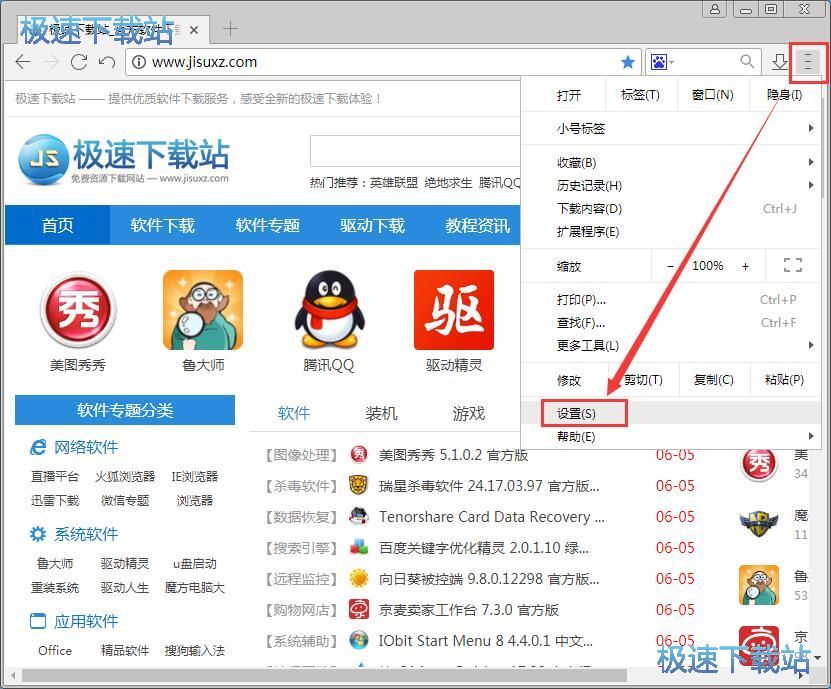This screenshot has height=689, width=831.
Task: Select the 鲁大师 app icon
Action: (x=202, y=309)
